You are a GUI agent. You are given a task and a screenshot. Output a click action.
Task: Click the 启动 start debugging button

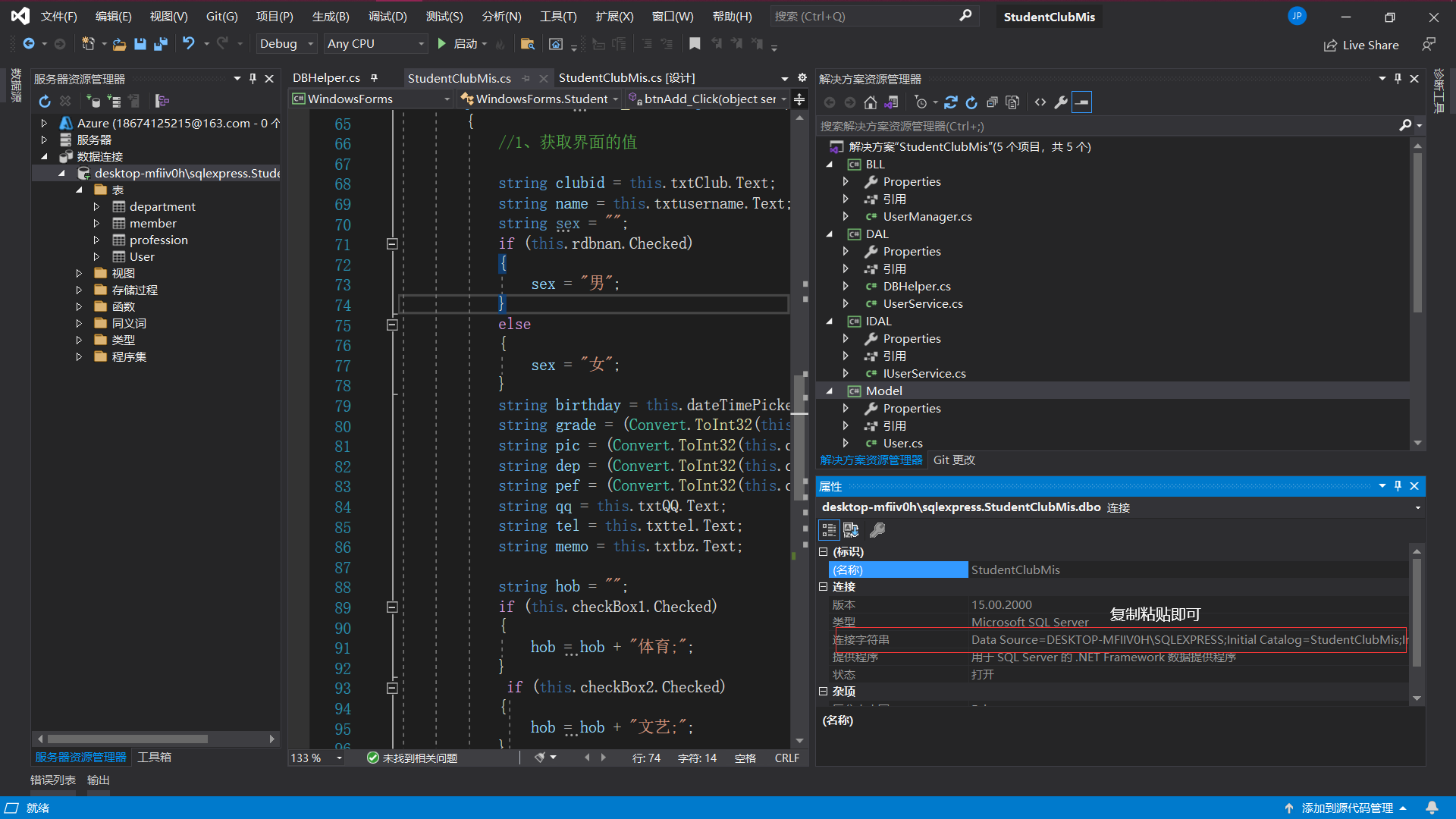460,44
